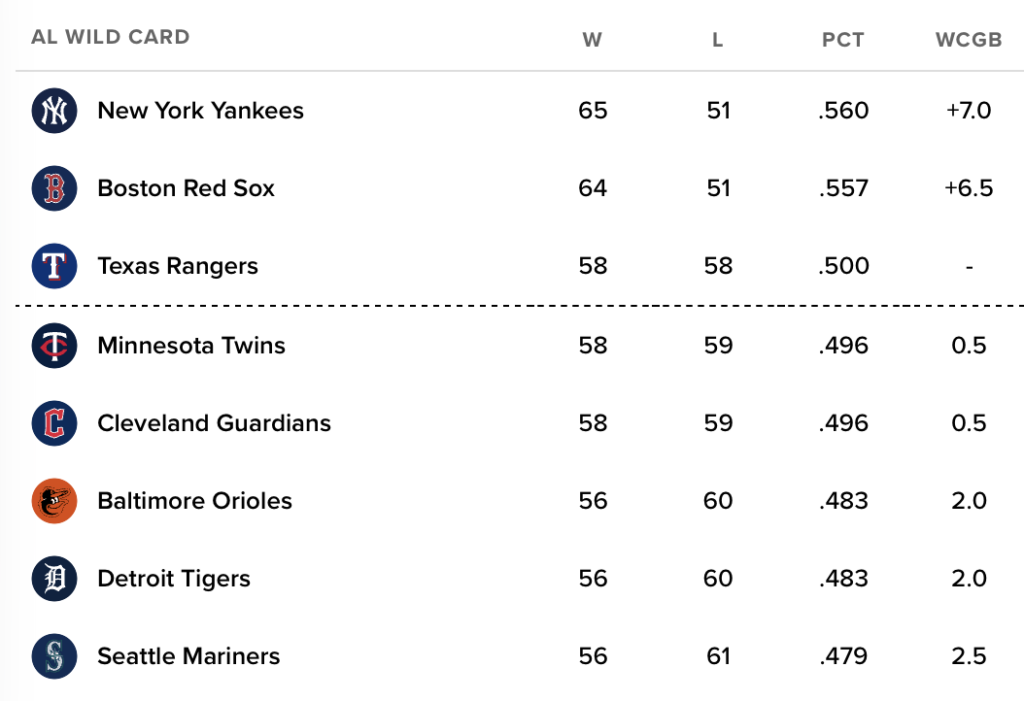Select the Minnesota Twins team name
Viewport: 1024px width, 701px height.
191,346
